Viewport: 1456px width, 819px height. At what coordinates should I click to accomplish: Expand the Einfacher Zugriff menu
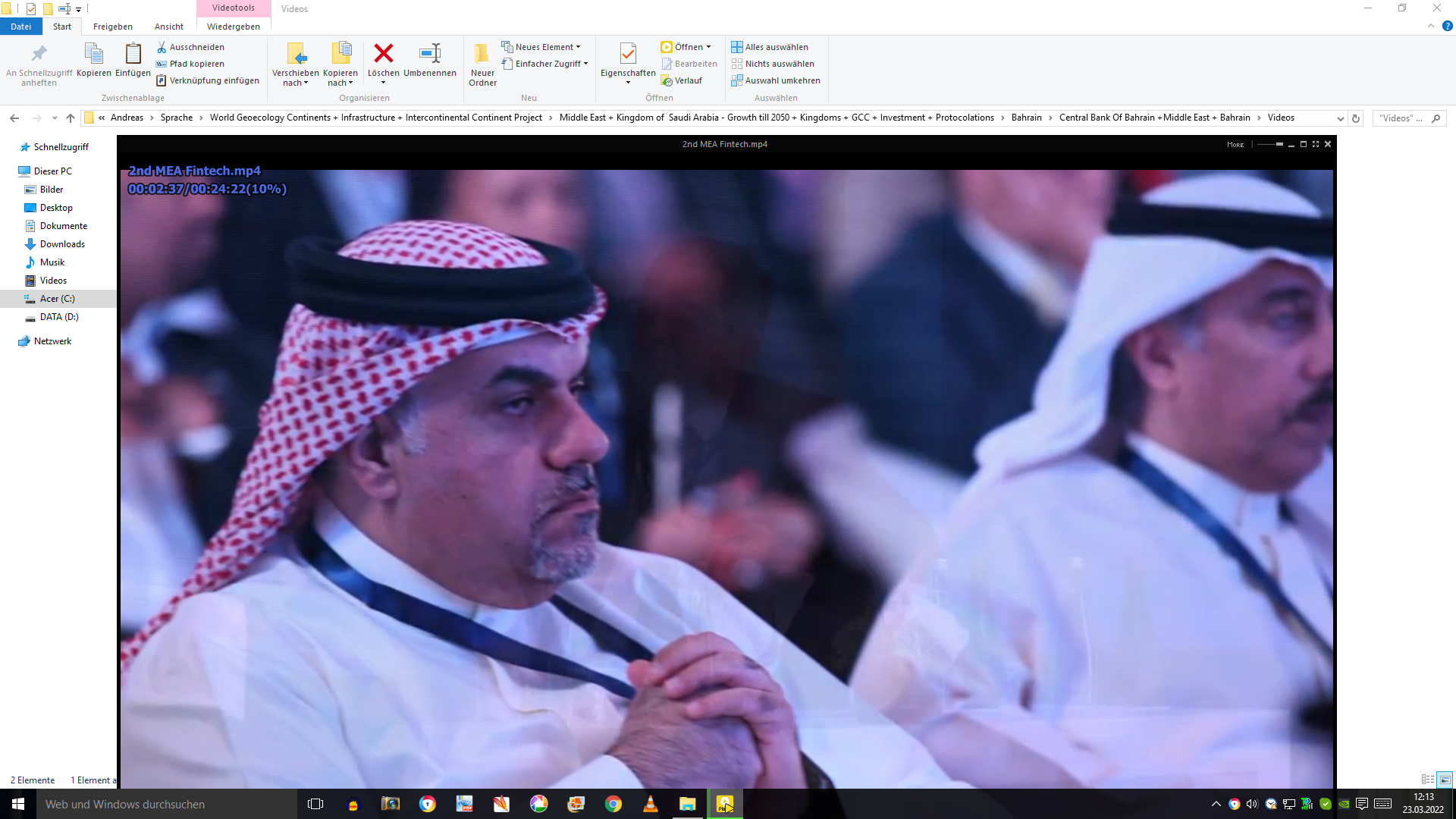(x=544, y=64)
